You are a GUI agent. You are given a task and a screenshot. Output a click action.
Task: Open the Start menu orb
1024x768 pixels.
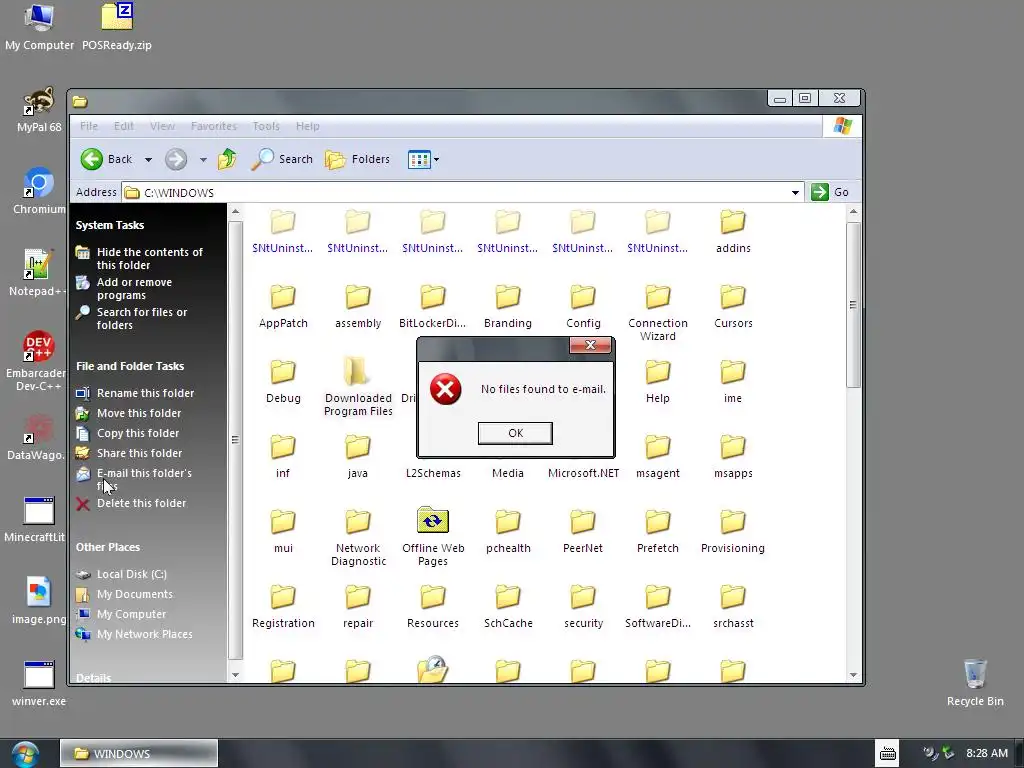point(25,754)
